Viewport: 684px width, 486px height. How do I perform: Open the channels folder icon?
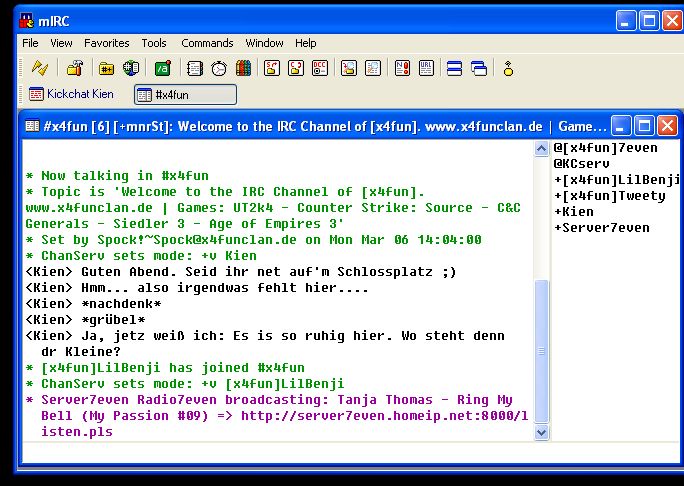coord(105,68)
